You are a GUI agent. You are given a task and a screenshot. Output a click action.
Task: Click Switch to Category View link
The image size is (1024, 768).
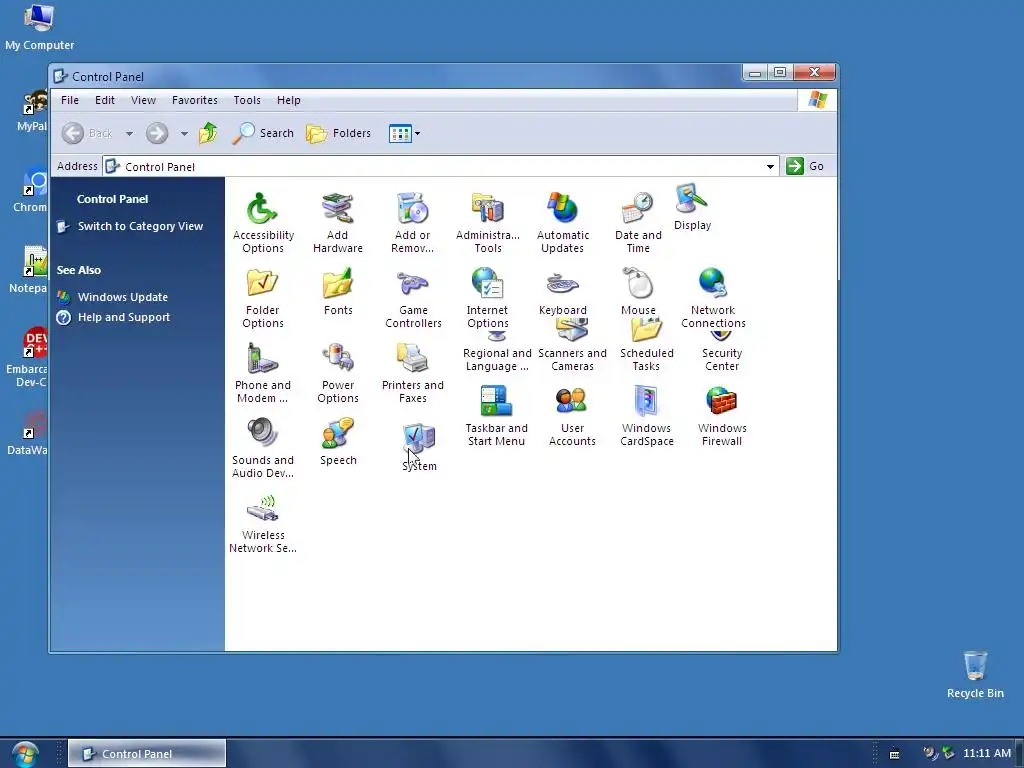(140, 226)
